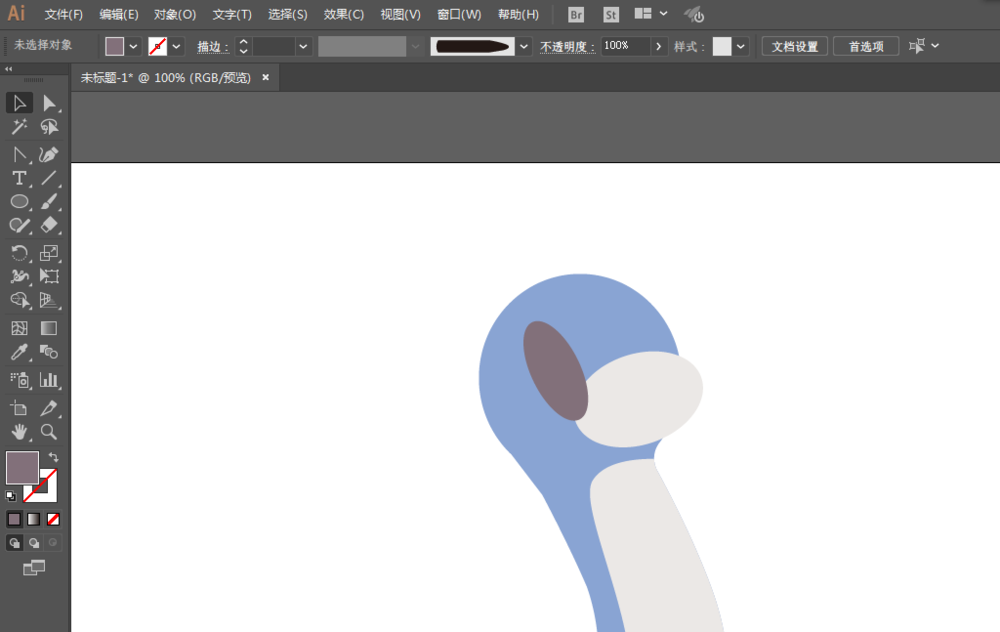The image size is (1000, 632).
Task: Open Adobe Stock (St) button
Action: pos(611,14)
